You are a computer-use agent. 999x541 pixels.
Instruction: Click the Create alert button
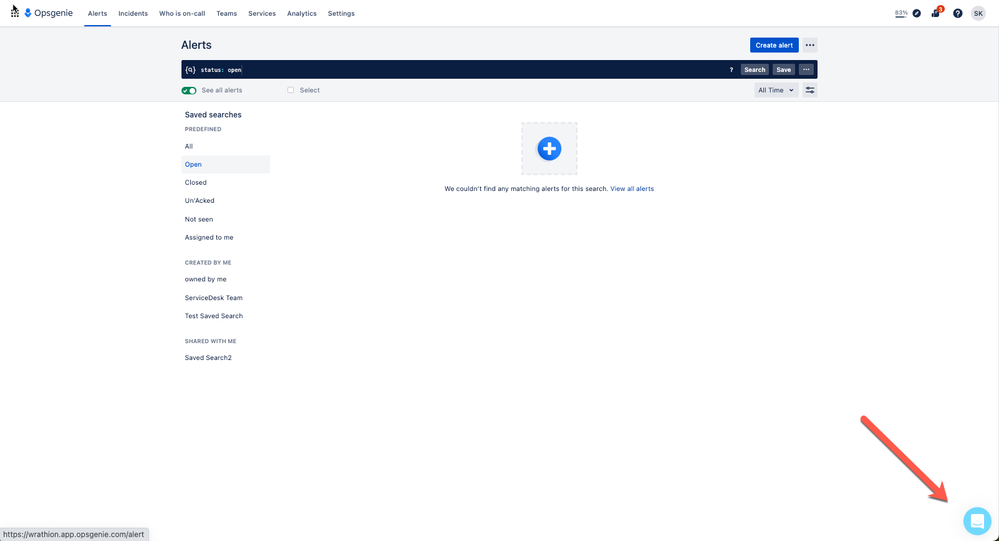click(x=774, y=45)
